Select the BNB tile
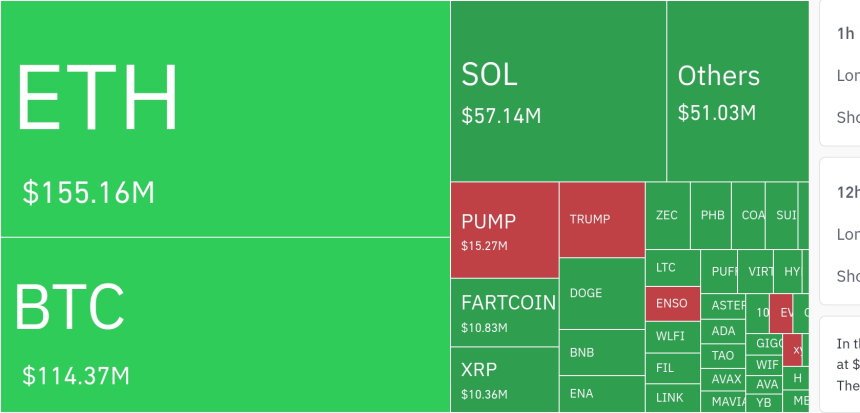This screenshot has width=860, height=413. [601, 352]
